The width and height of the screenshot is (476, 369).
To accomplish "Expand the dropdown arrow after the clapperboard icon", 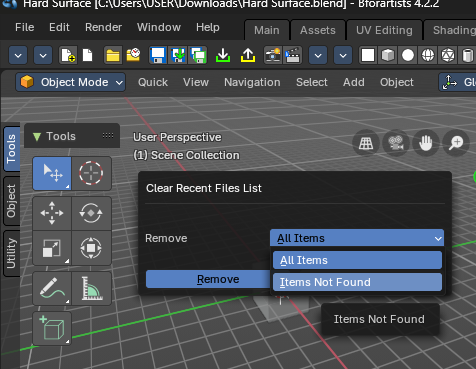I will (318, 55).
